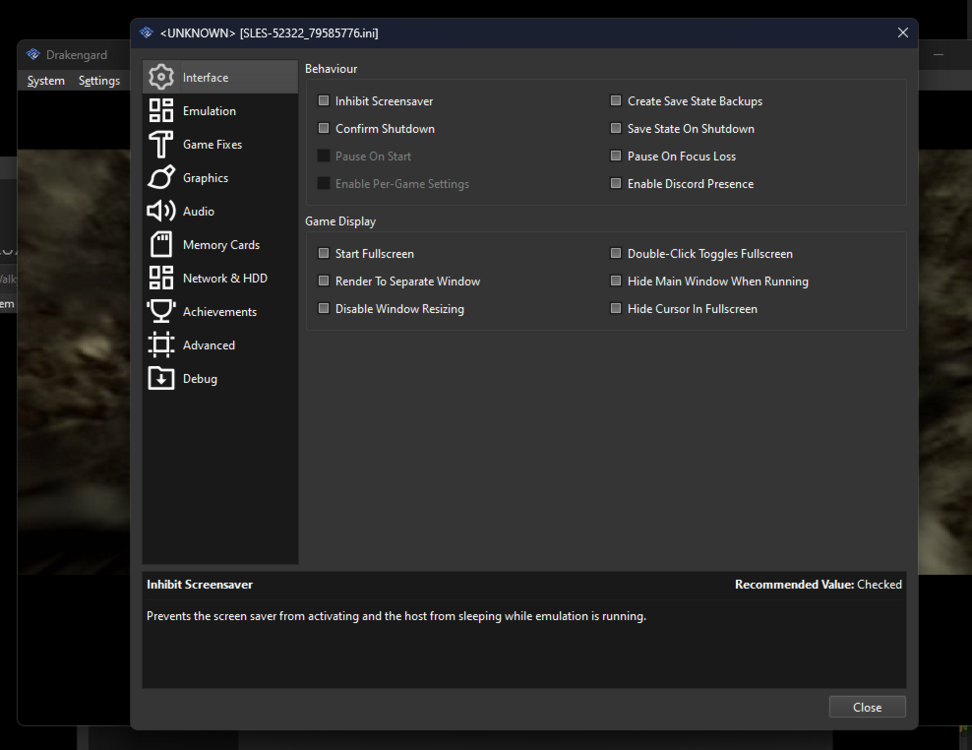
Task: Open the Graphics paintbrush icon
Action: click(161, 178)
